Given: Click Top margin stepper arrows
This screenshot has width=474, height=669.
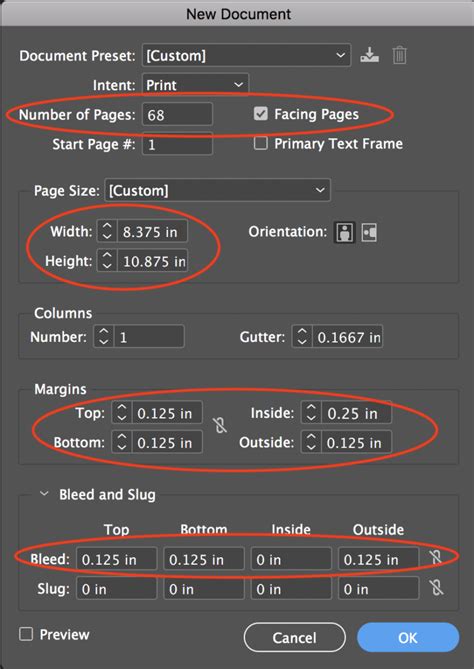Looking at the screenshot, I should [122, 413].
